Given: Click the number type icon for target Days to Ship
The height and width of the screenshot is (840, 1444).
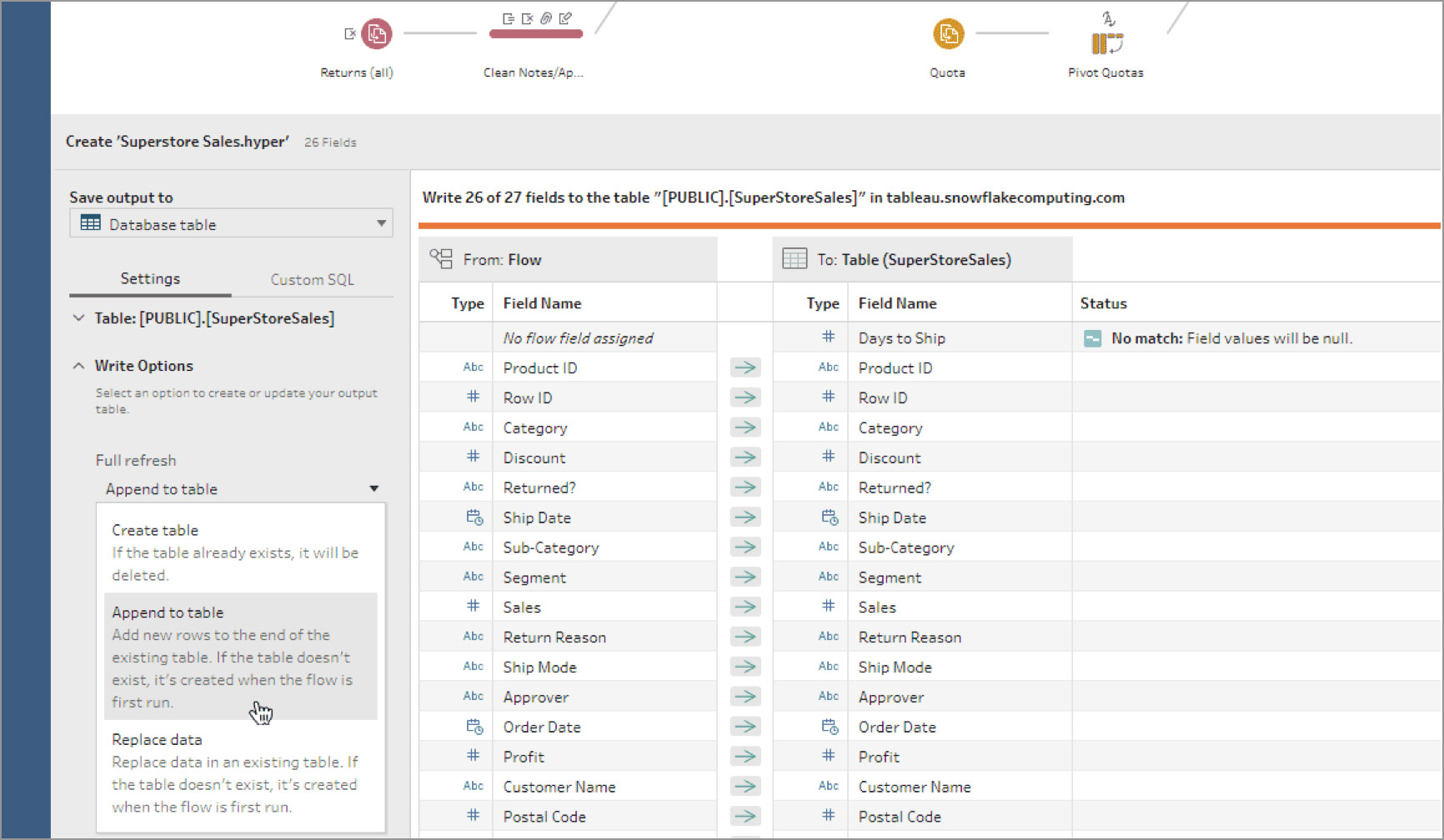Looking at the screenshot, I should [x=828, y=337].
